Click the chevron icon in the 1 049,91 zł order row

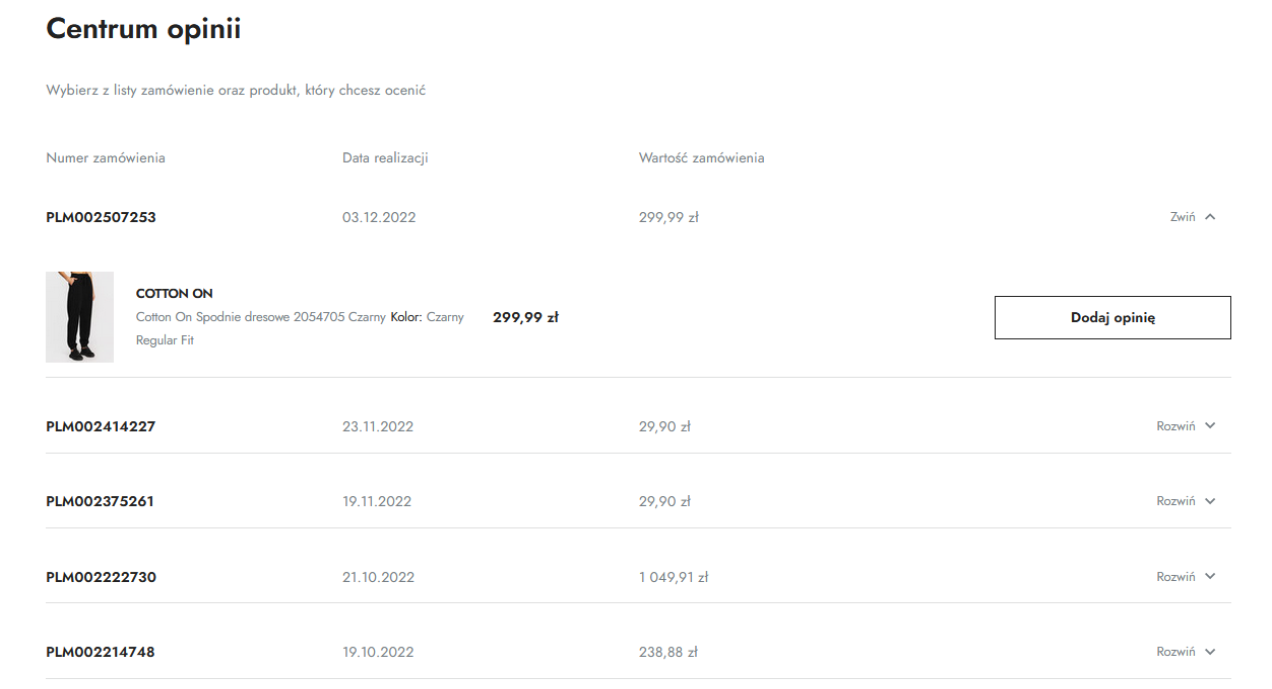pyautogui.click(x=1210, y=577)
